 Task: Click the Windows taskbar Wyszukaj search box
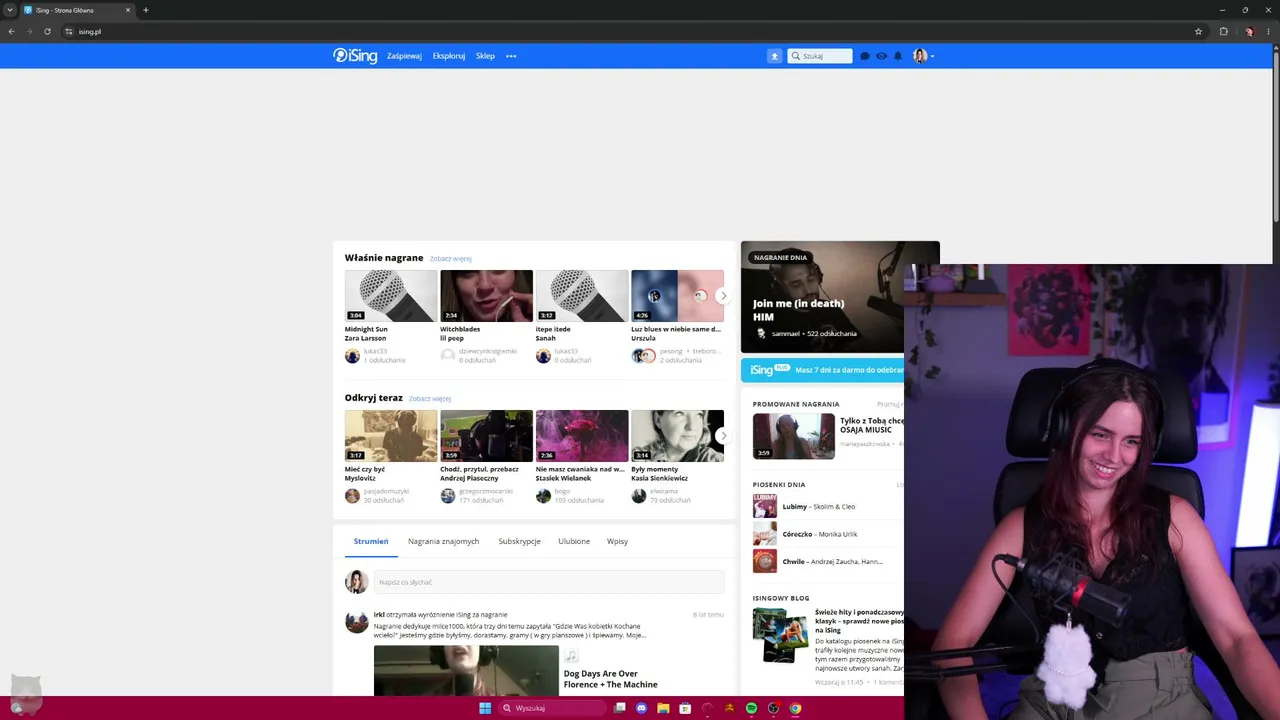click(553, 708)
